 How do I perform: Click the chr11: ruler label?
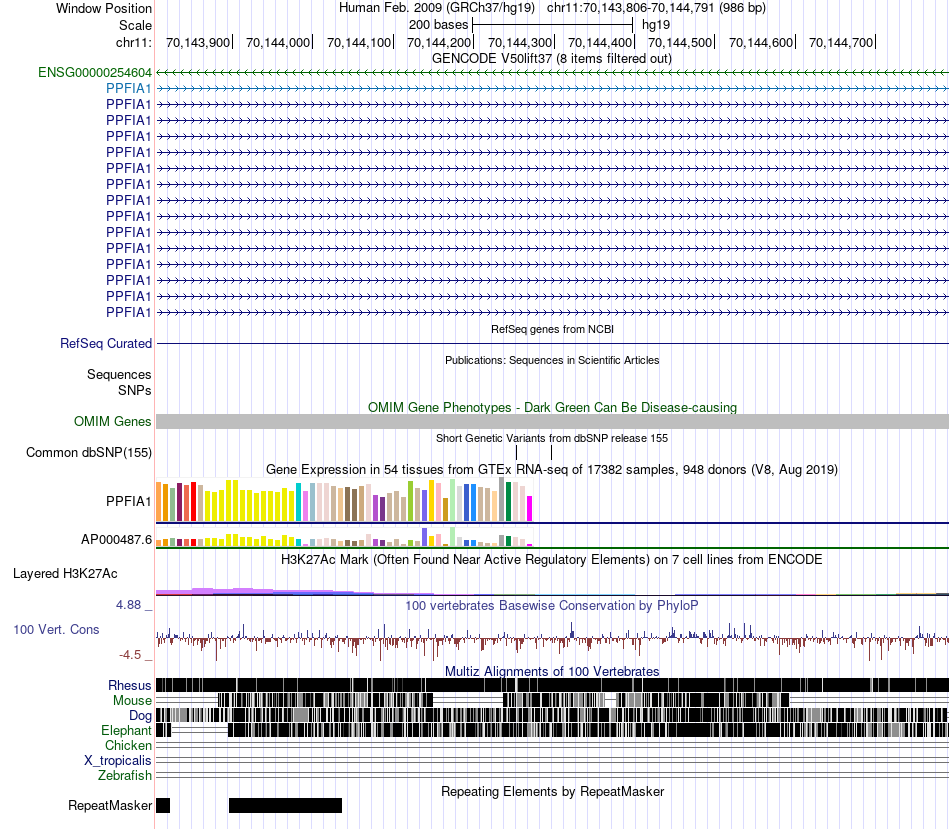(x=134, y=42)
